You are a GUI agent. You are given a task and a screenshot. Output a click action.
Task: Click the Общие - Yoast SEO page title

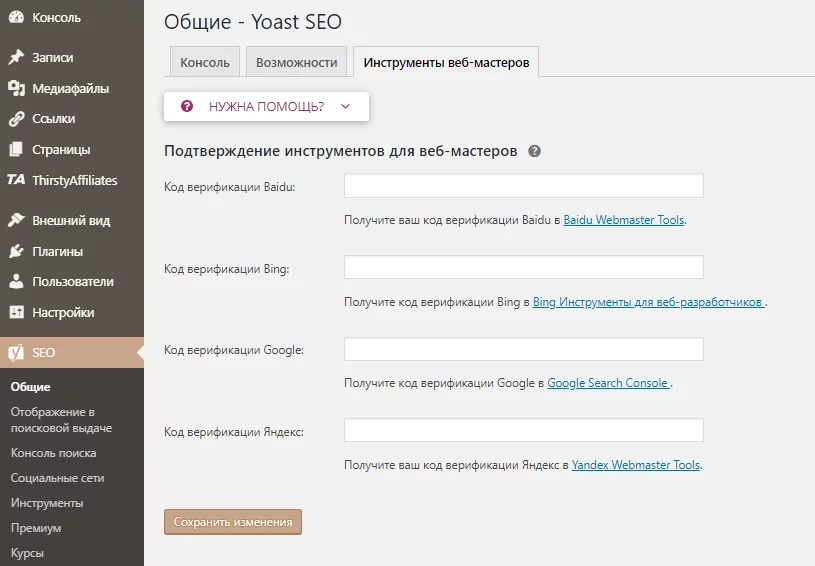coord(253,22)
